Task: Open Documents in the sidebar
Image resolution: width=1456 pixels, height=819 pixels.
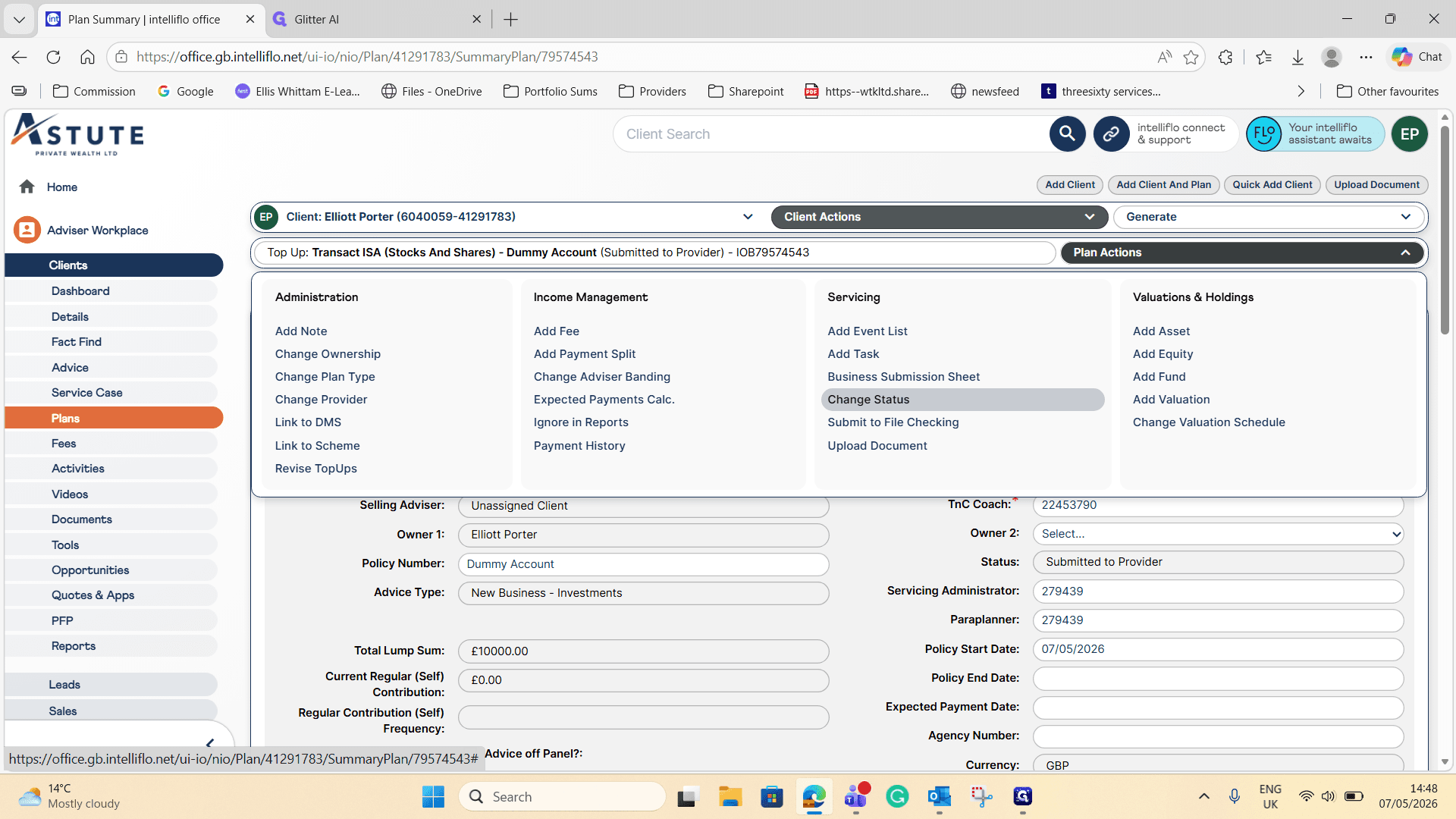Action: tap(111, 519)
